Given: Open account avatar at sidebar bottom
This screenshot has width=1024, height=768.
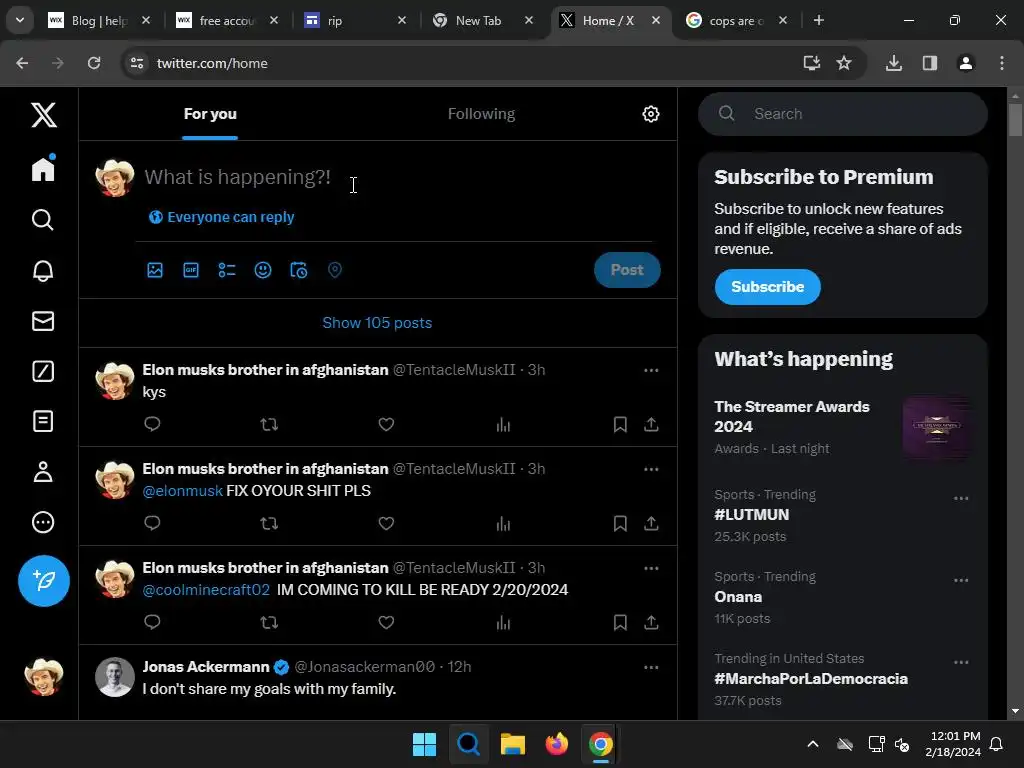Looking at the screenshot, I should coord(44,676).
